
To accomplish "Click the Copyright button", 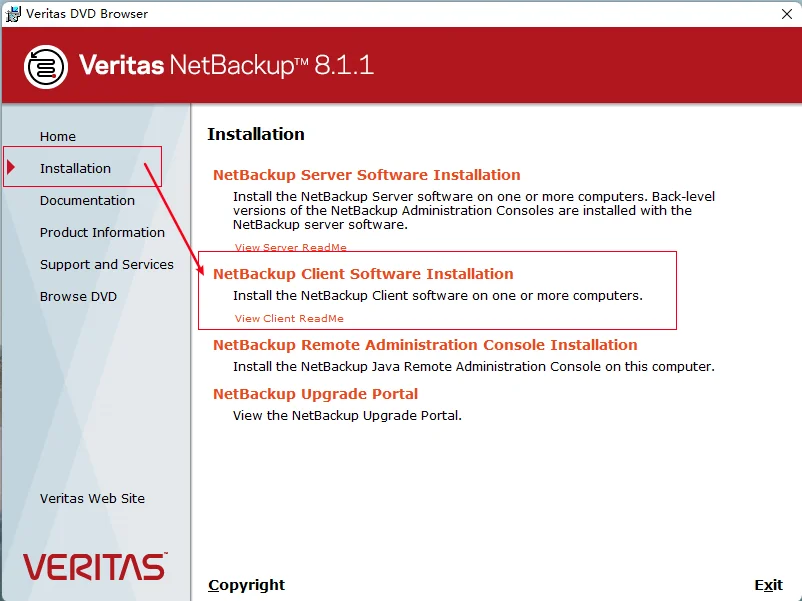I will point(247,585).
